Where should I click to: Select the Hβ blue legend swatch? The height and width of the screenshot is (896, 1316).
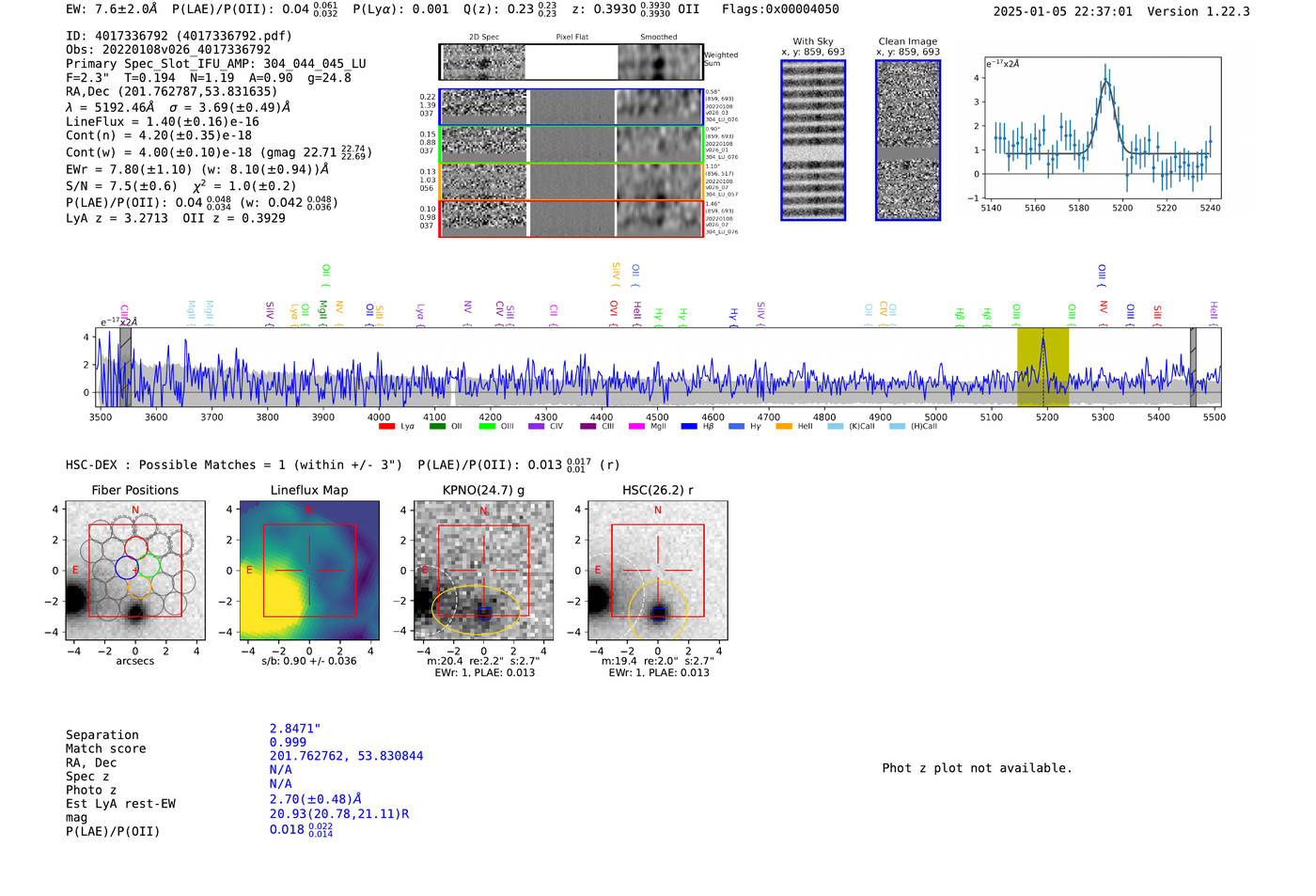689,426
